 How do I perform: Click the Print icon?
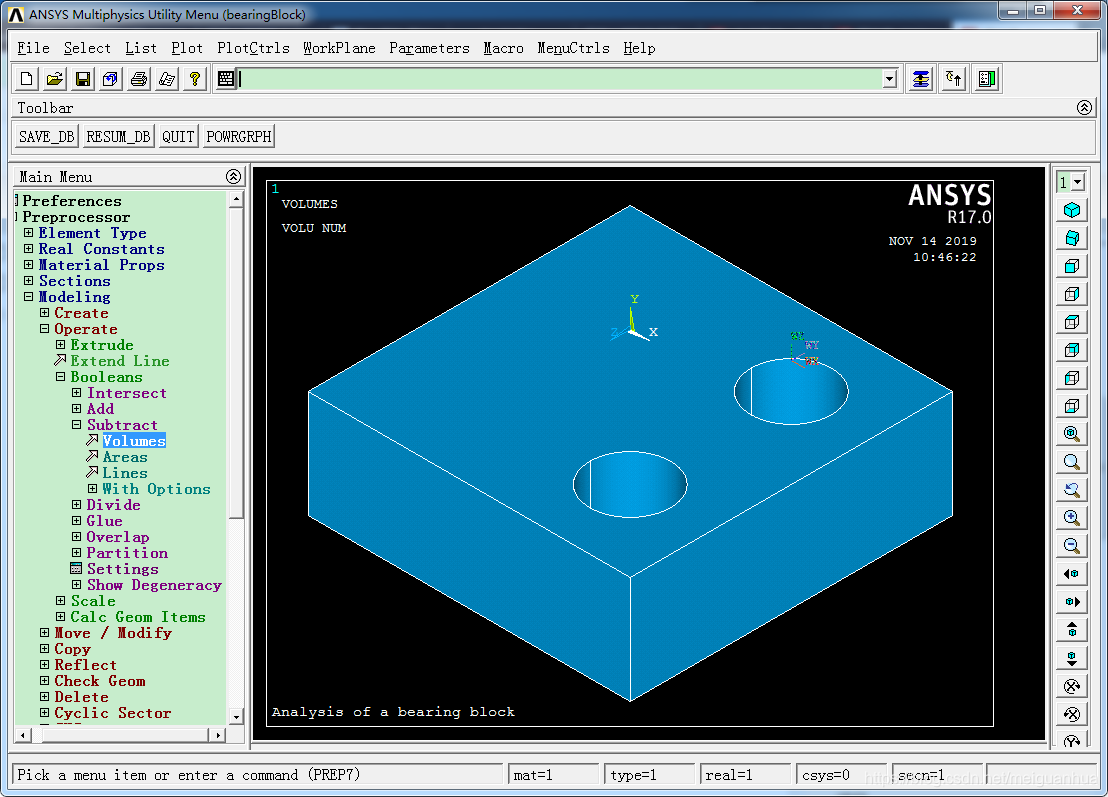click(x=139, y=79)
